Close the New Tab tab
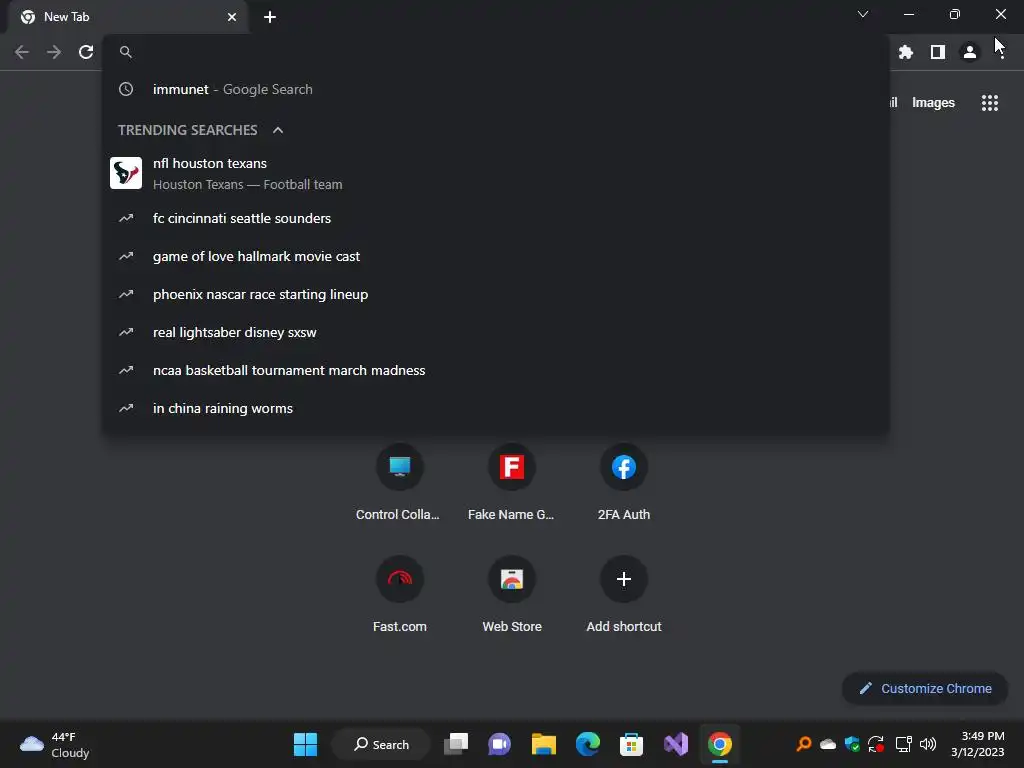Viewport: 1024px width, 768px height. 232,17
